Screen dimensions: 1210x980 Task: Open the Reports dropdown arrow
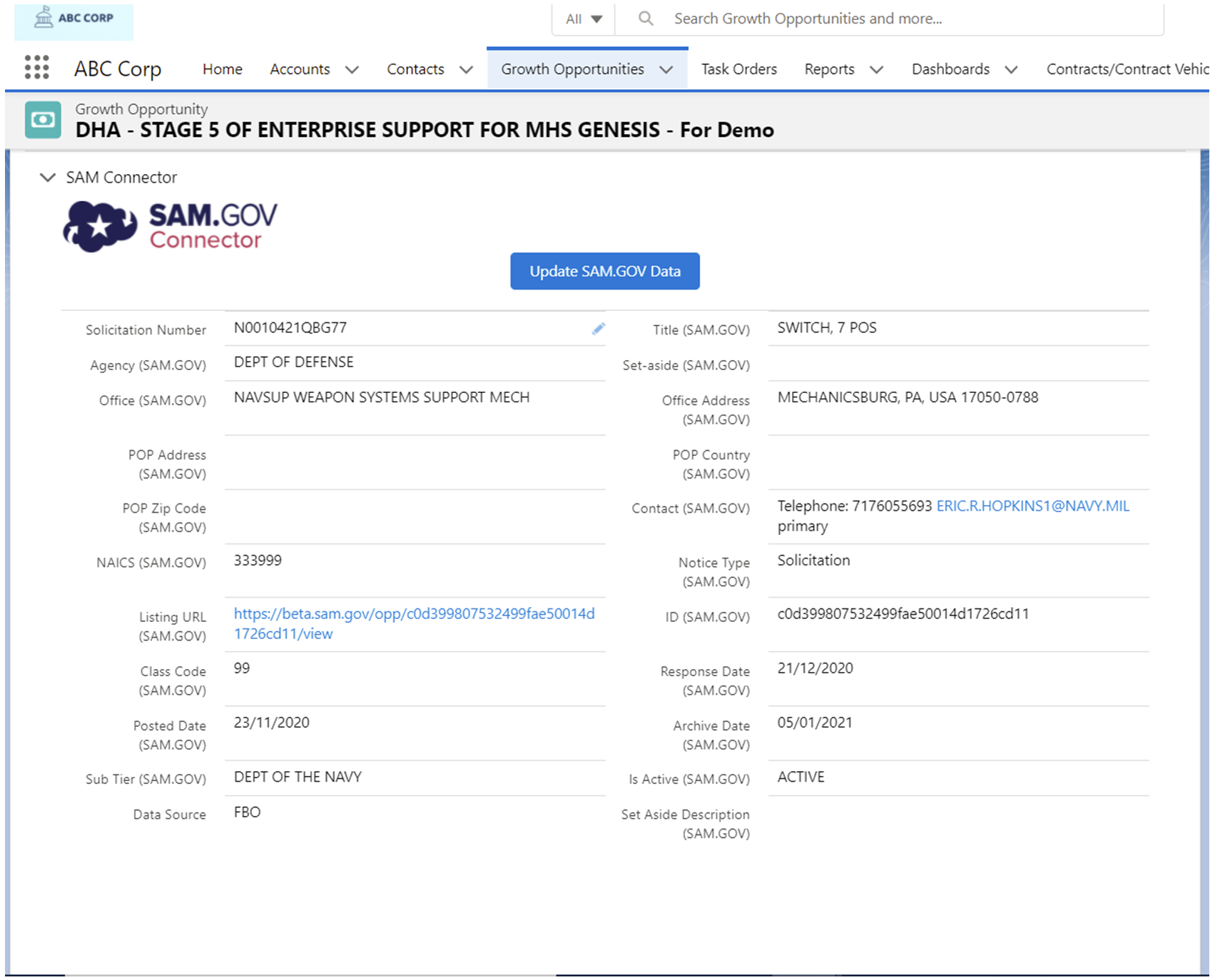coord(876,69)
